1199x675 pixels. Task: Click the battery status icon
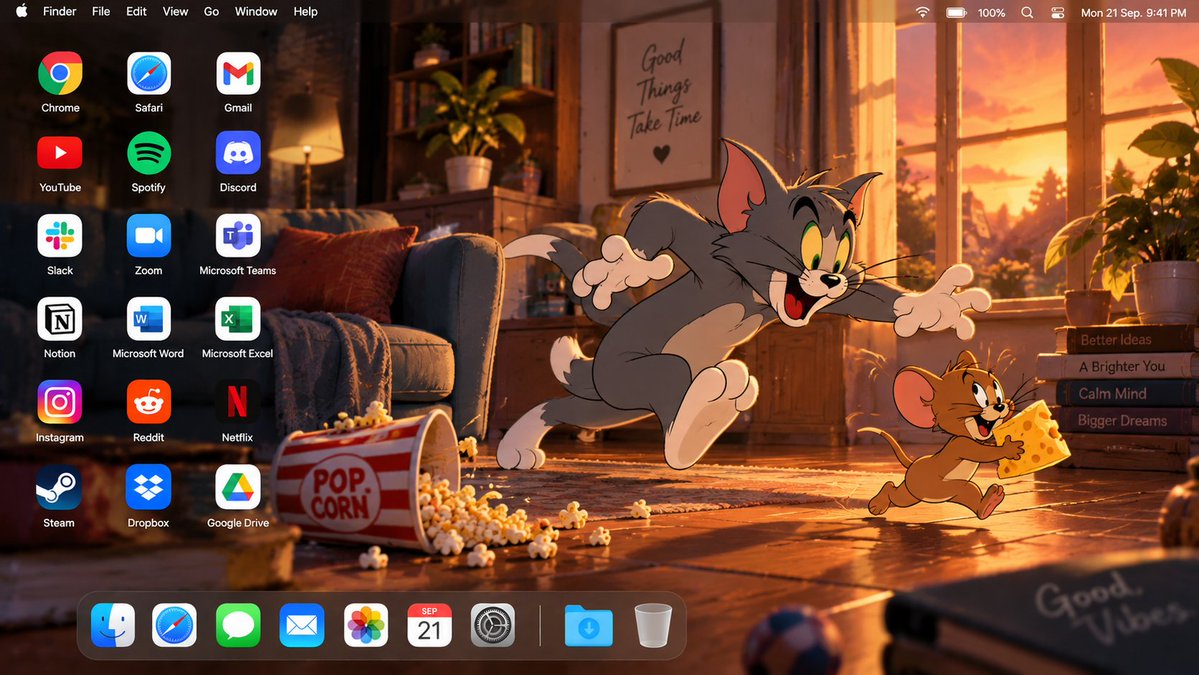(956, 12)
